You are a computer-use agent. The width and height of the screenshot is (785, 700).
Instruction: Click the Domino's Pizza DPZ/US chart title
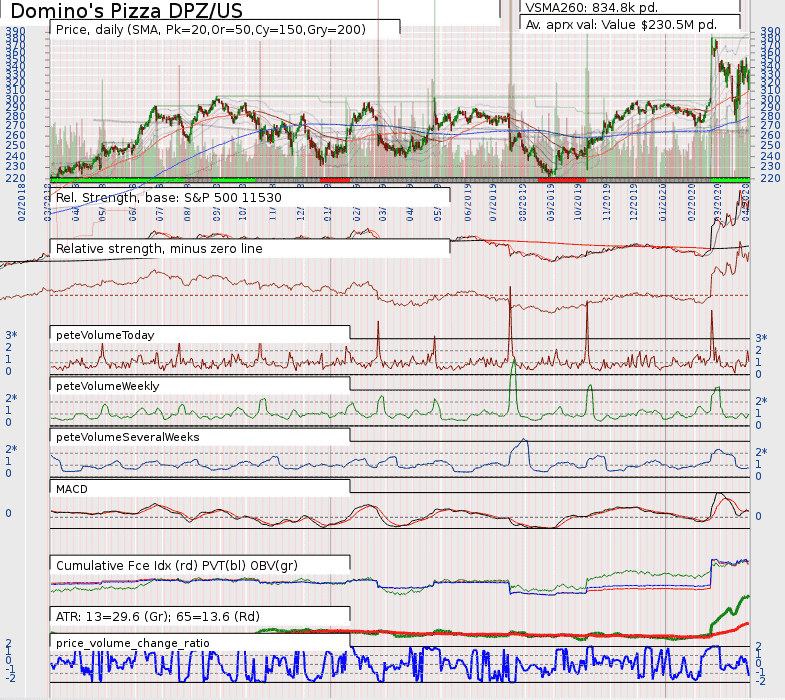point(126,10)
